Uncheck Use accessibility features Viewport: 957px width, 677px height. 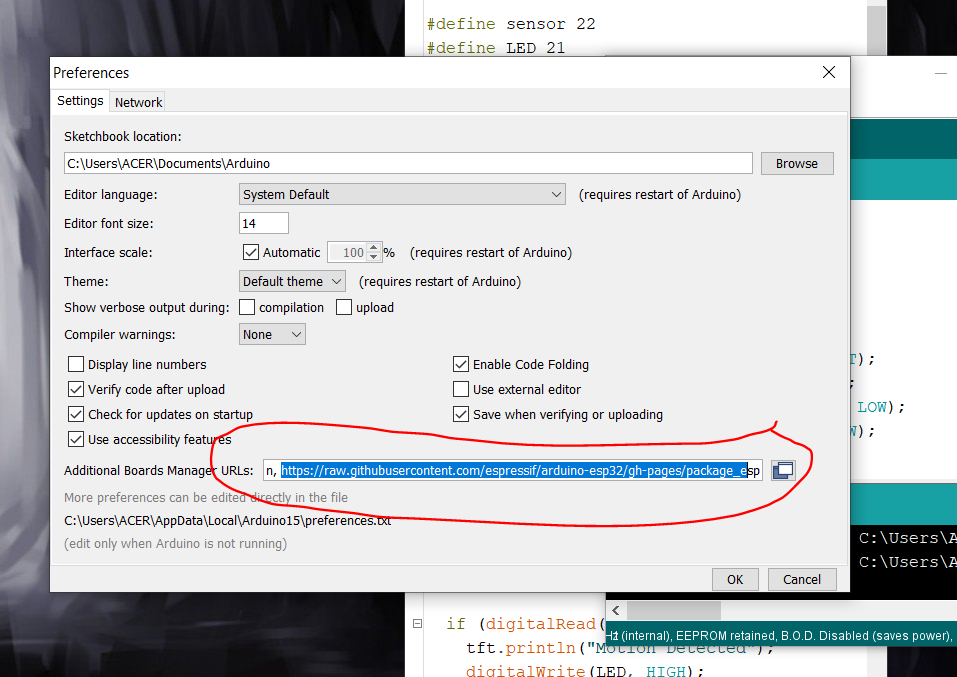[76, 440]
